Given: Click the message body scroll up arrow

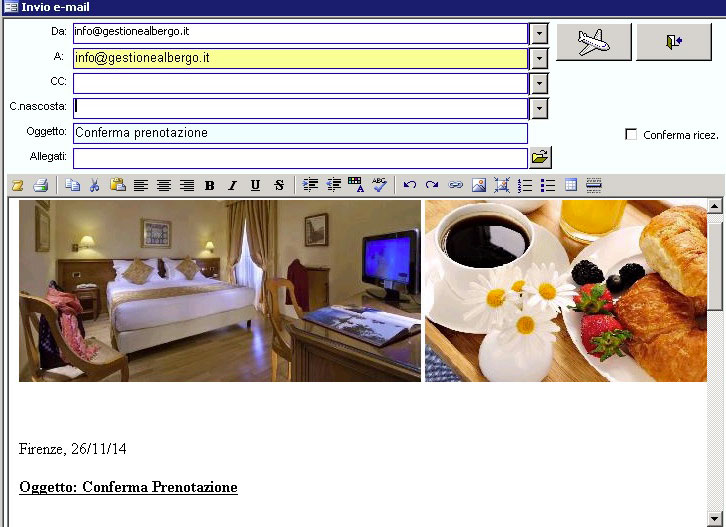Looking at the screenshot, I should coord(714,206).
